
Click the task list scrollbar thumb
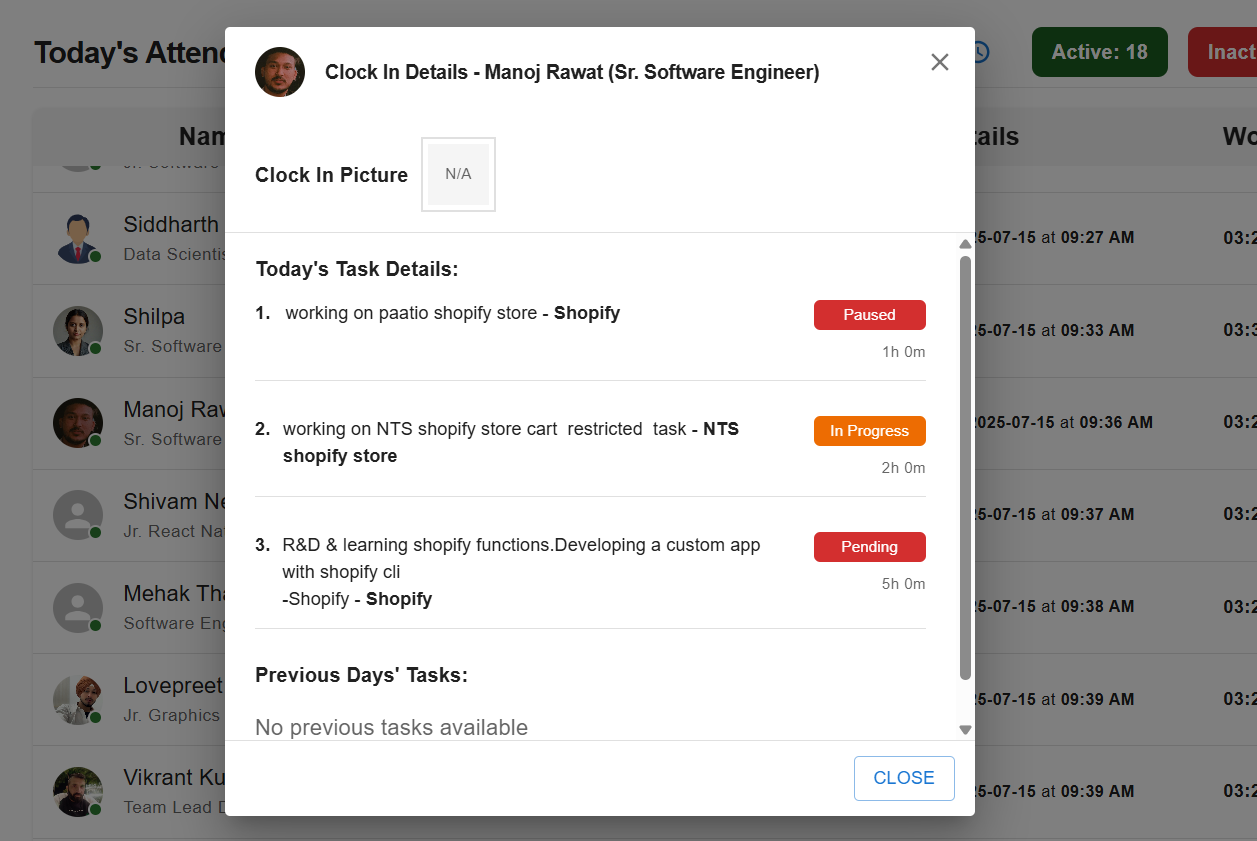coord(965,468)
